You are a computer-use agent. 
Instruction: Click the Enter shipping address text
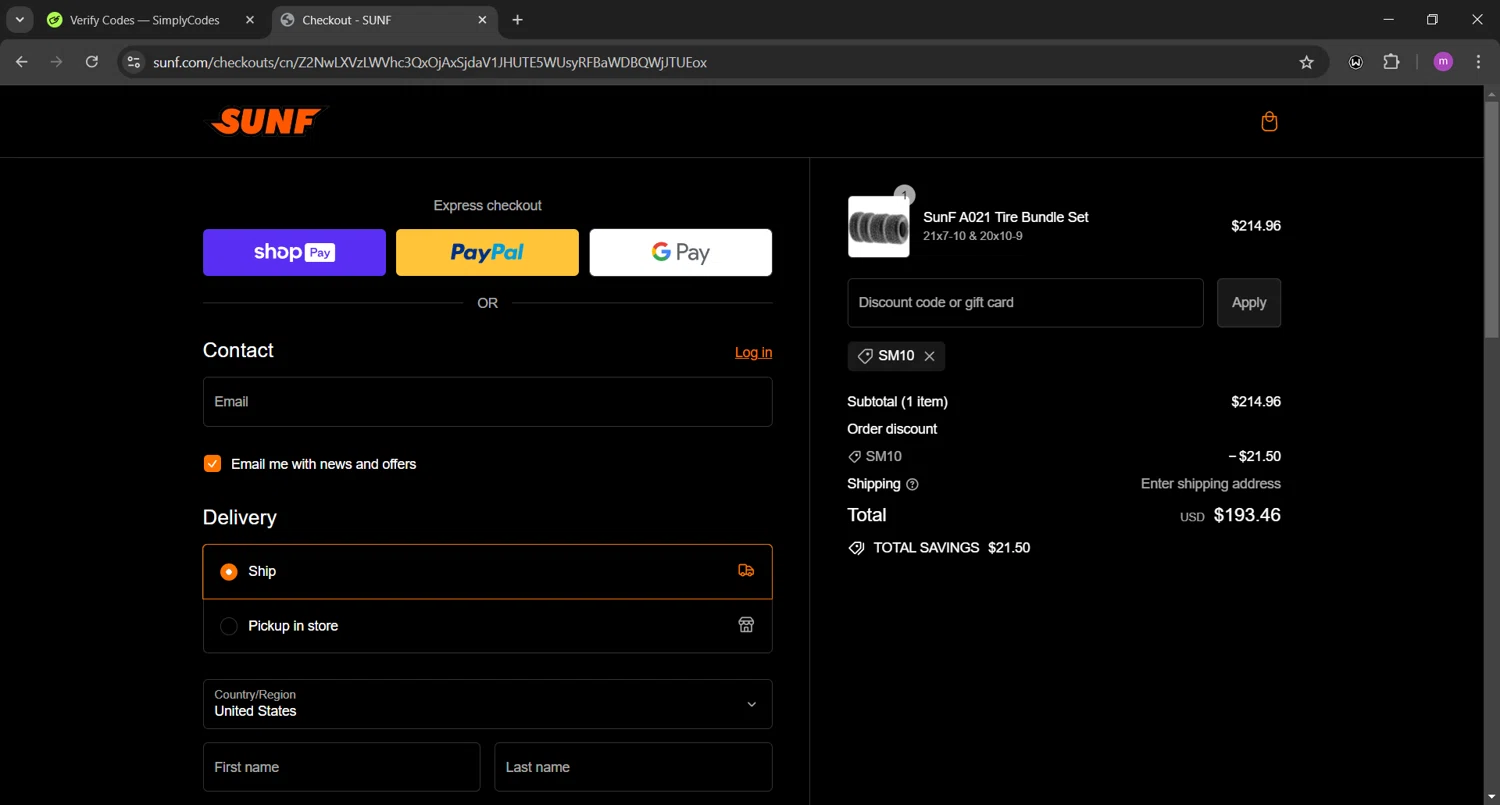click(1211, 484)
